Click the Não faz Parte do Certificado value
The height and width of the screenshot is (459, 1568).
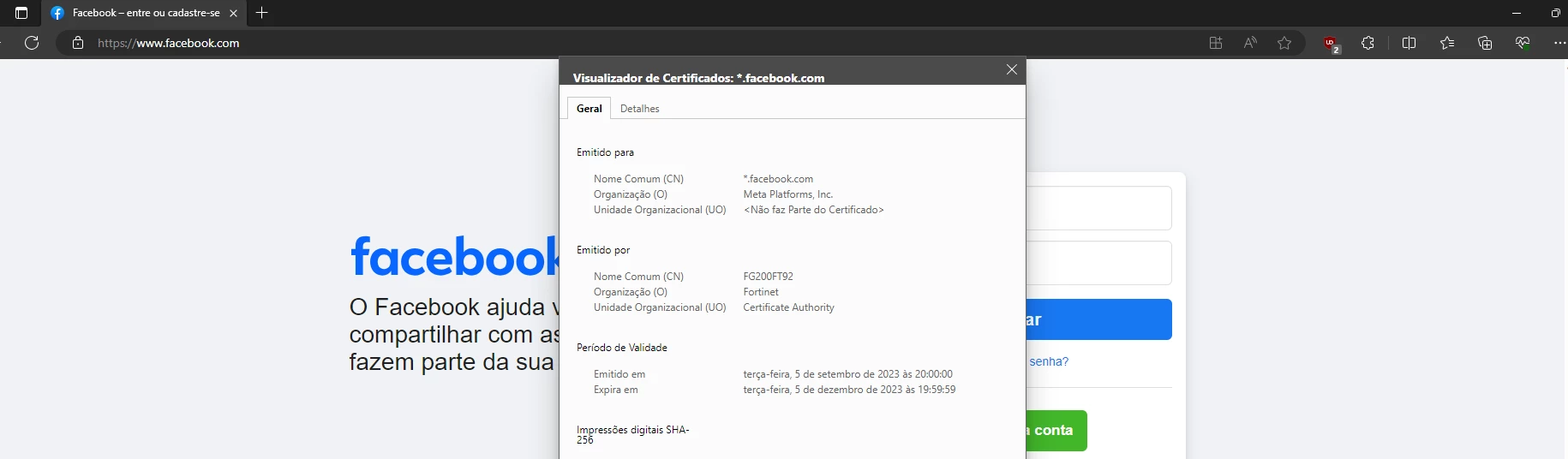pos(813,210)
